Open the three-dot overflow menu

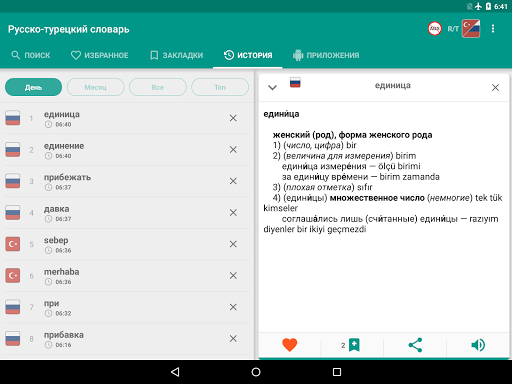[493, 29]
